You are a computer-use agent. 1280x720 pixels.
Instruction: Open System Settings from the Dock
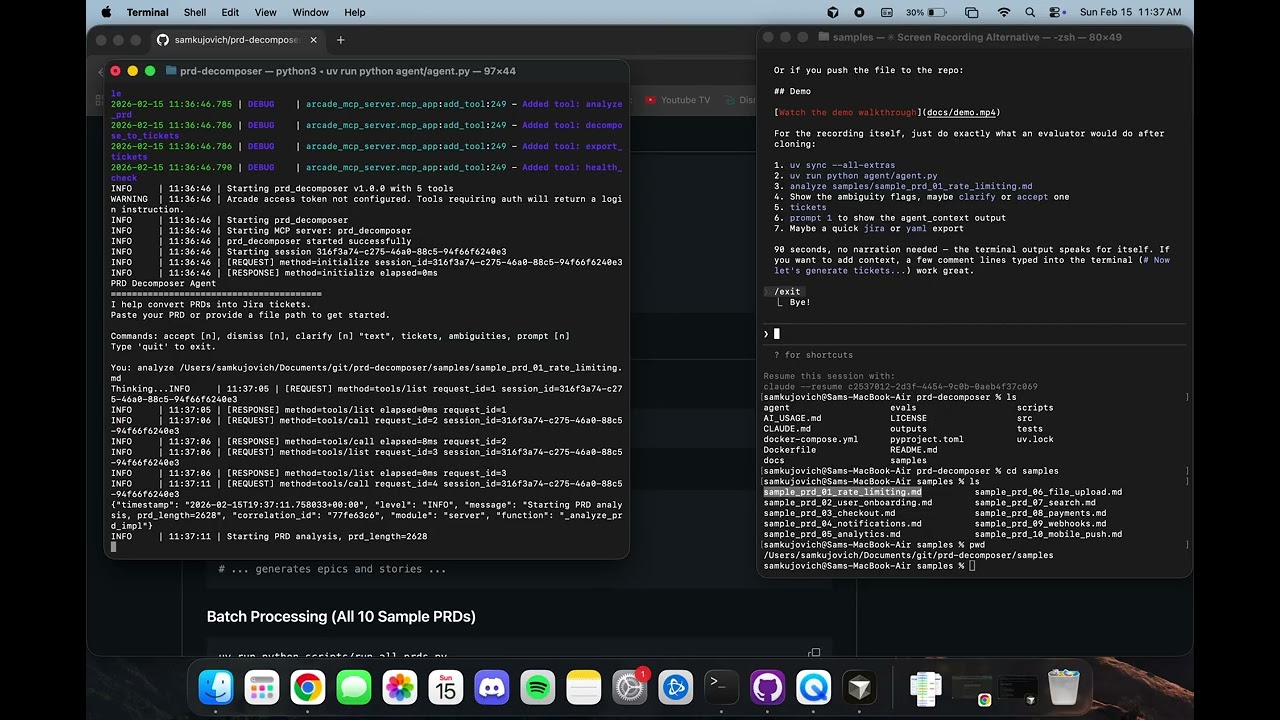pos(630,687)
